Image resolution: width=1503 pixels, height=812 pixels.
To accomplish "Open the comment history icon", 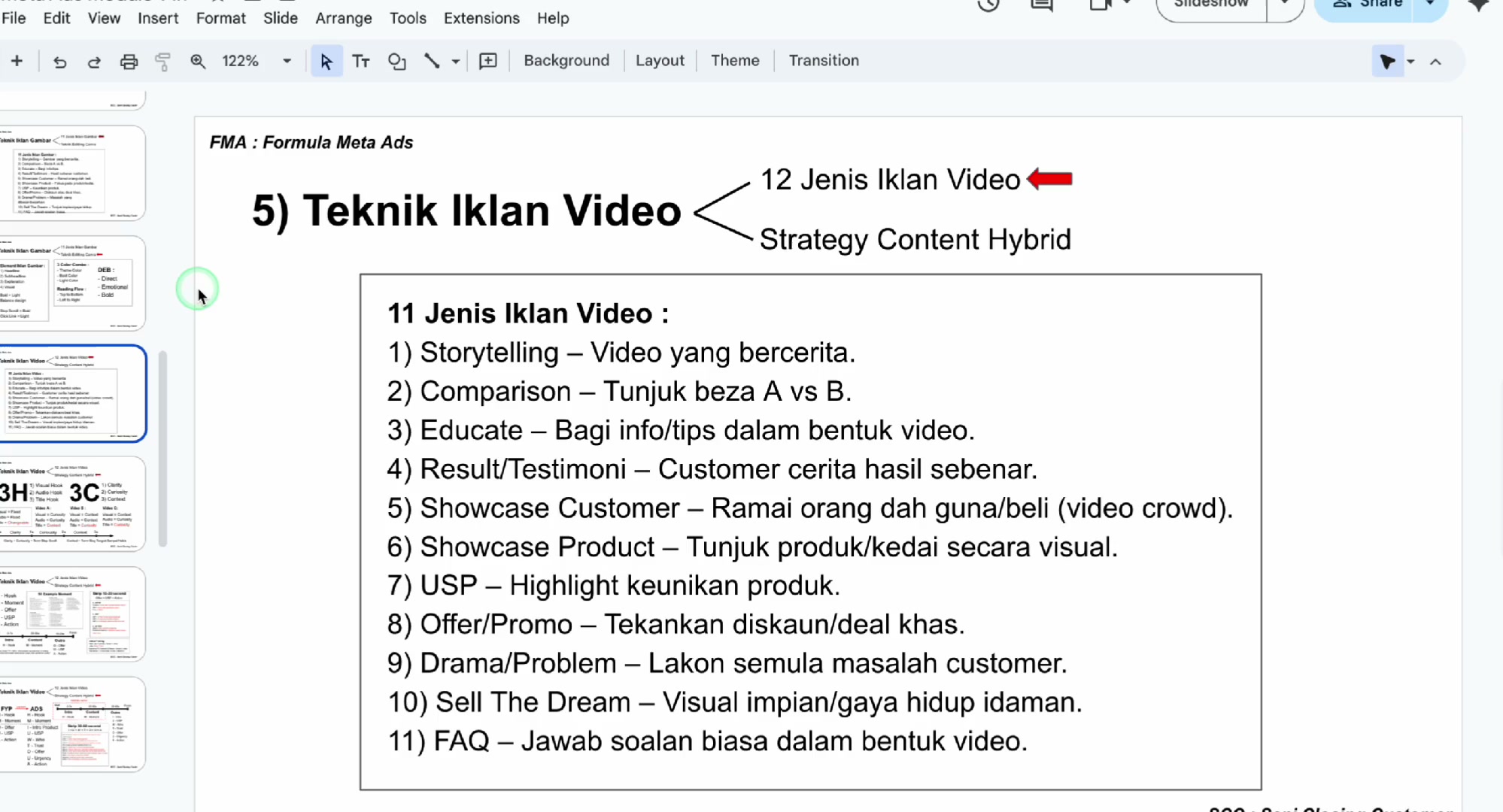I will tap(1042, 6).
